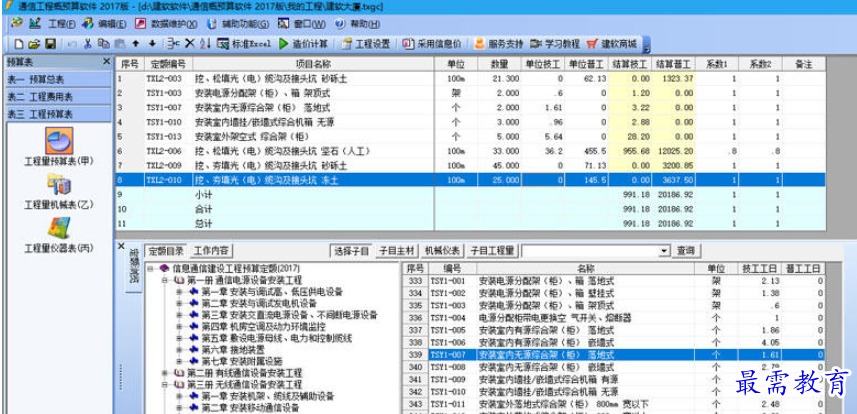Open 工程设置 from toolbar
857x414 pixels.
pos(366,44)
